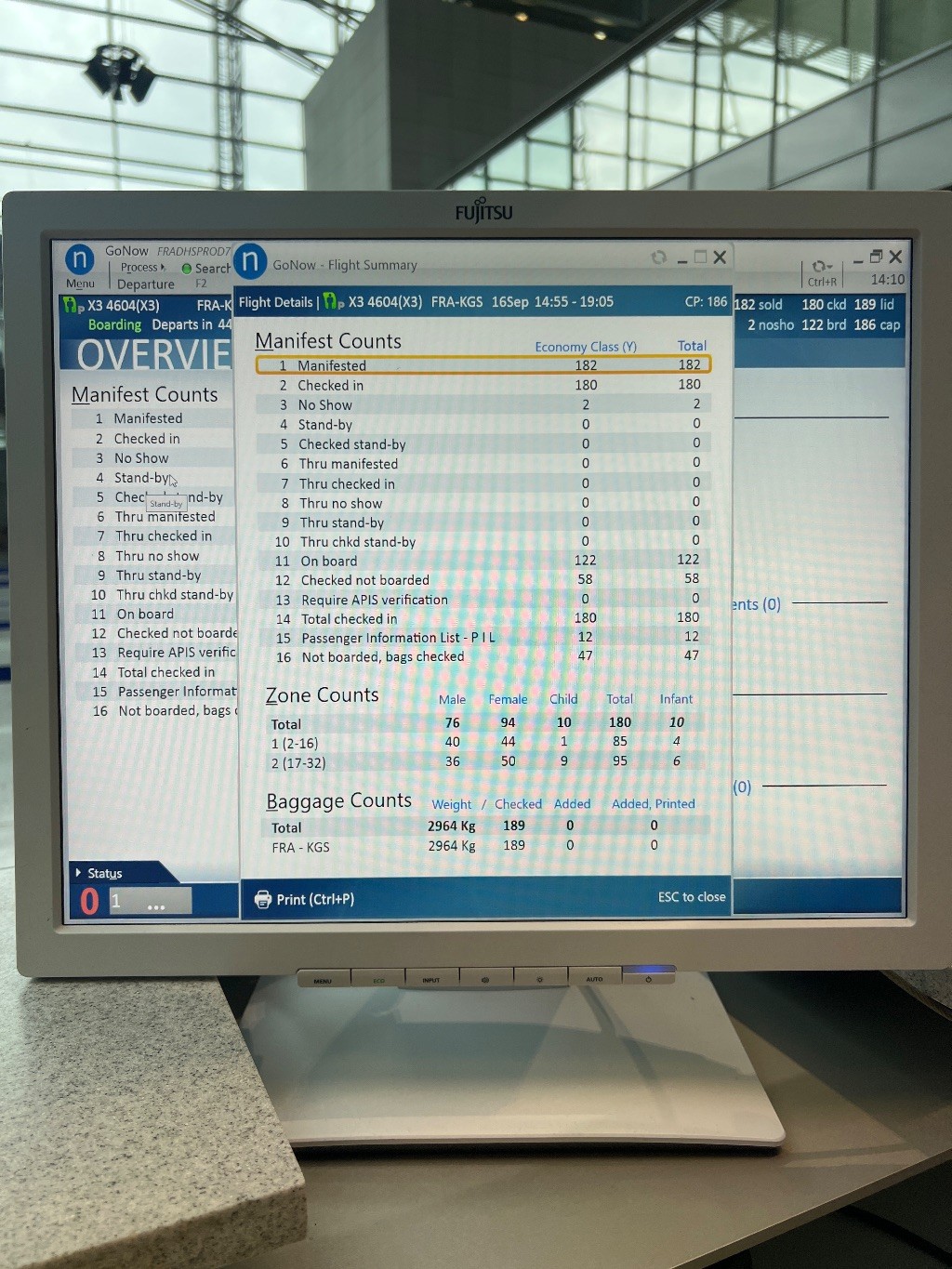Screen dimensions: 952x1269
Task: Open the GoNow Menu logo button
Action: (80, 260)
